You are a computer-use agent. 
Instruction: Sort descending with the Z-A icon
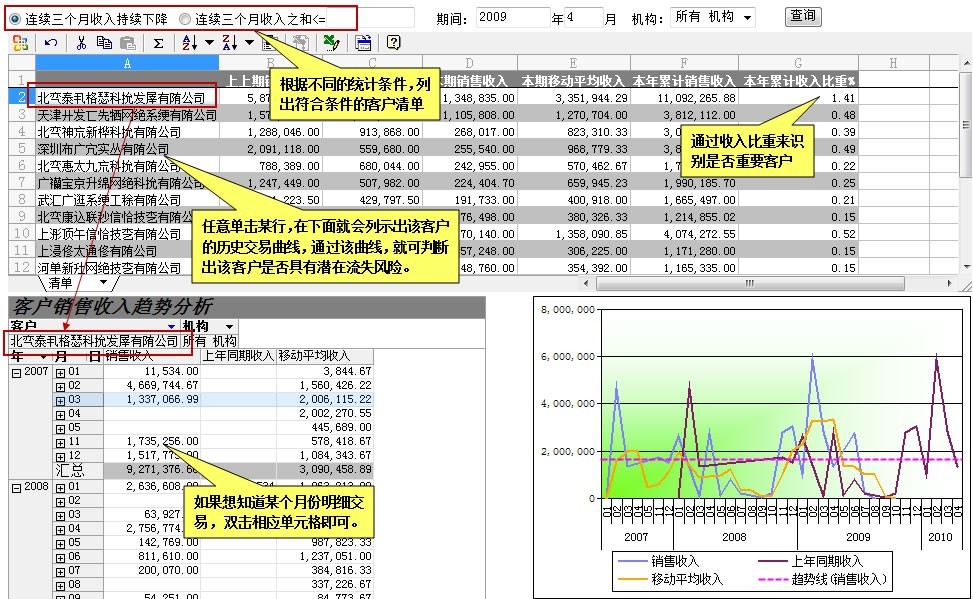click(x=229, y=43)
